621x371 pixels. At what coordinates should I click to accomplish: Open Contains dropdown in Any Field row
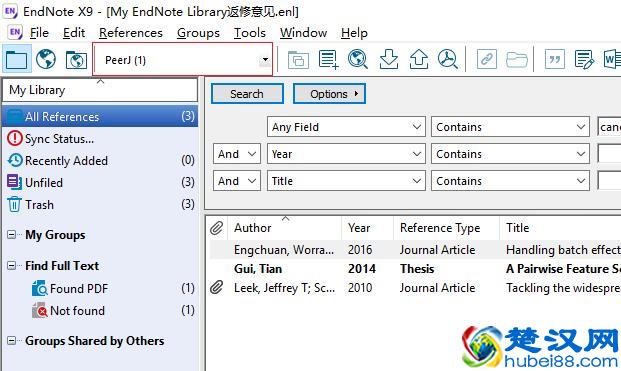[x=510, y=127]
